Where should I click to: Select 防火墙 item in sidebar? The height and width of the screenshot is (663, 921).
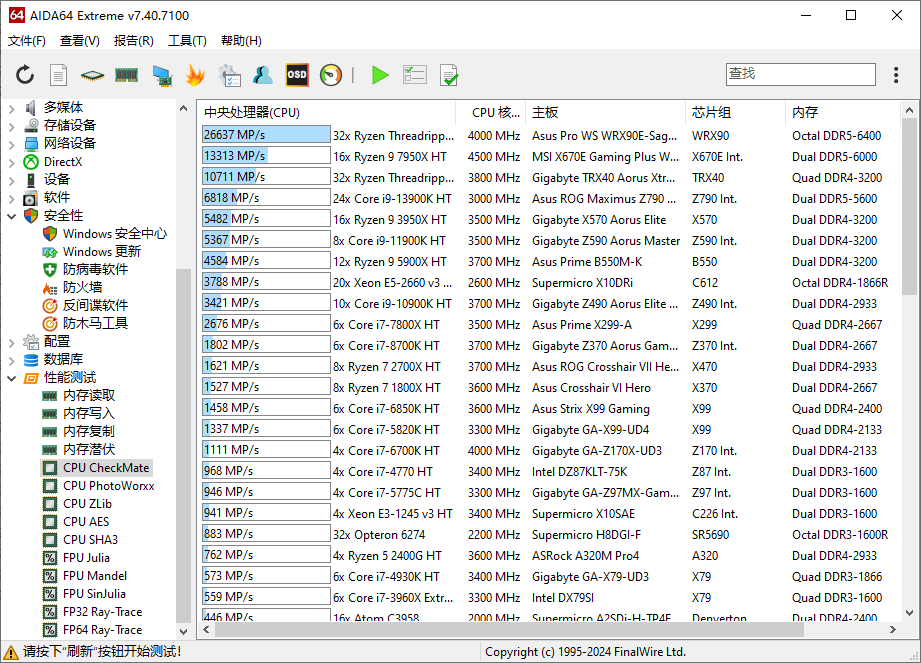pos(82,288)
